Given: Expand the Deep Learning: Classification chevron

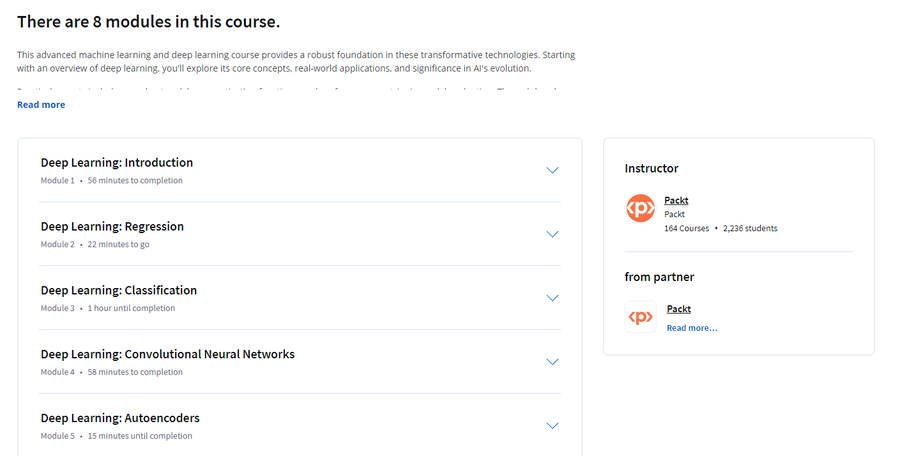Looking at the screenshot, I should 552,297.
